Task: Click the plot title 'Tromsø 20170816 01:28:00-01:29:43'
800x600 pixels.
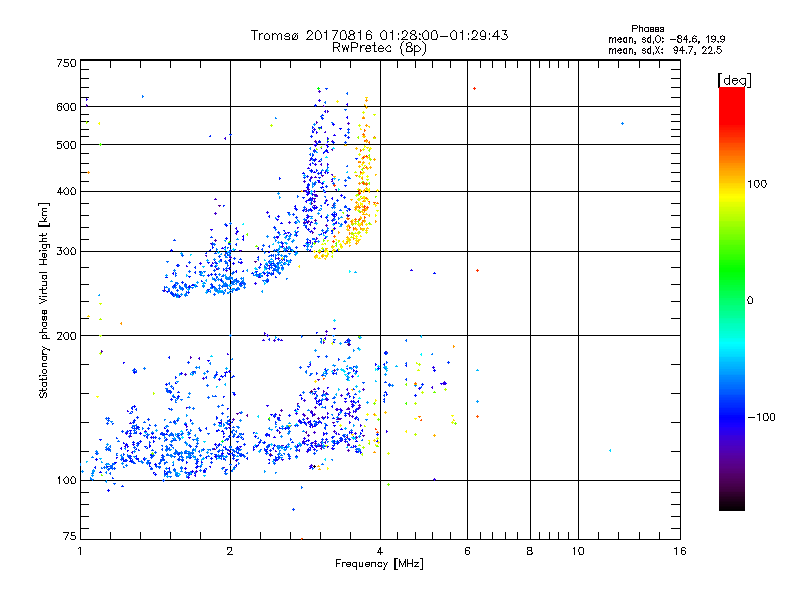Action: [379, 35]
